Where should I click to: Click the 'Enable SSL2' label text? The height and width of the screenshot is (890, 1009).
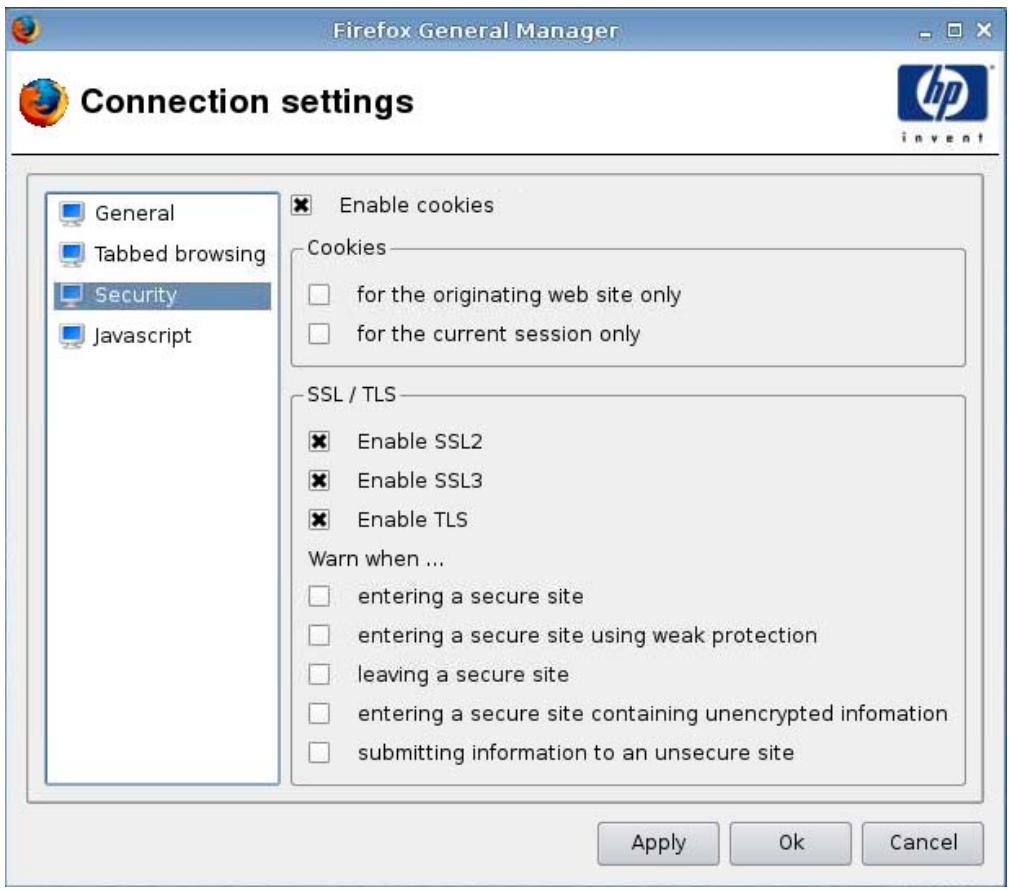420,441
